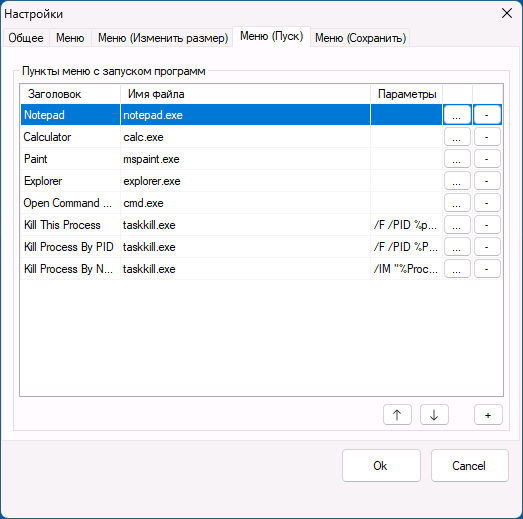Remove the Kill Process By N... row
Viewport: 523px width, 519px height.
click(x=487, y=269)
